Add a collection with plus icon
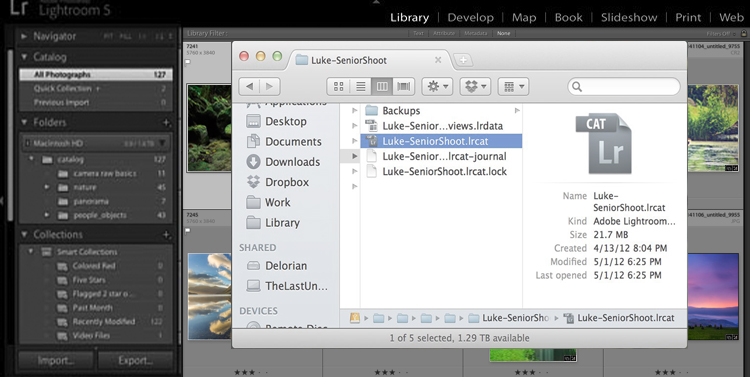Screen dimensions: 750x377 tap(166, 234)
